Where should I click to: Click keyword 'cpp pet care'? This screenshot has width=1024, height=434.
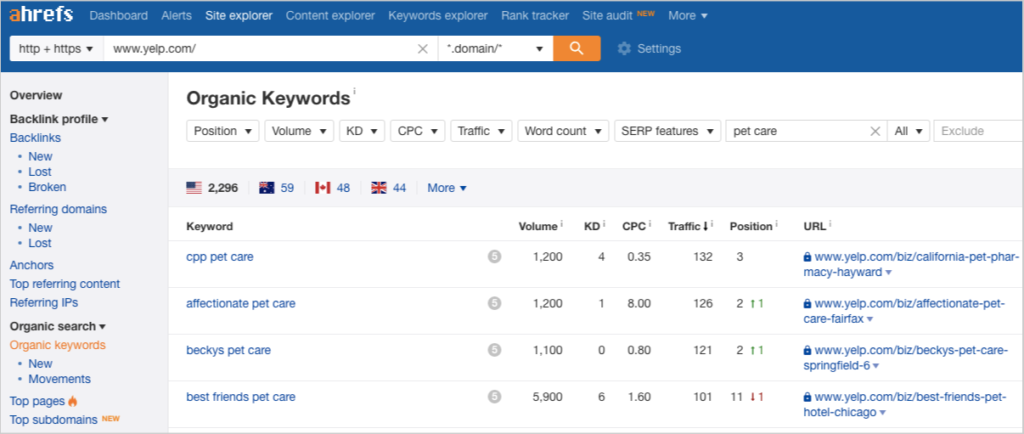219,257
